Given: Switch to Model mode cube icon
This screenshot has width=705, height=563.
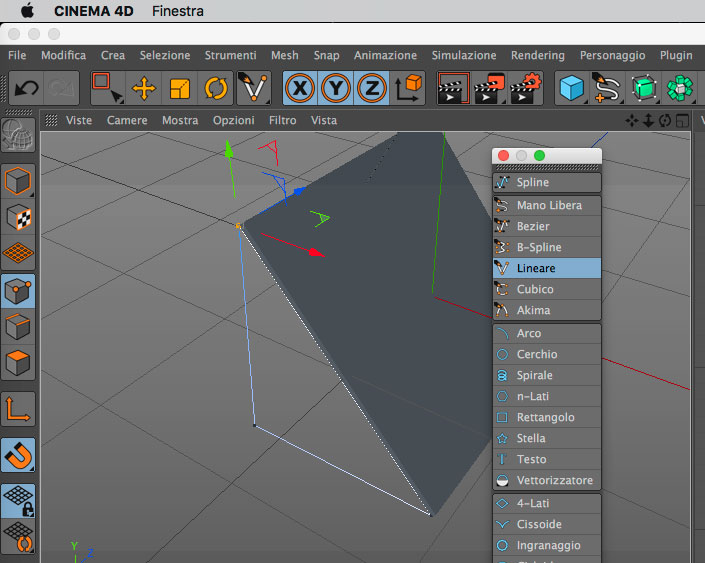Looking at the screenshot, I should 18,181.
